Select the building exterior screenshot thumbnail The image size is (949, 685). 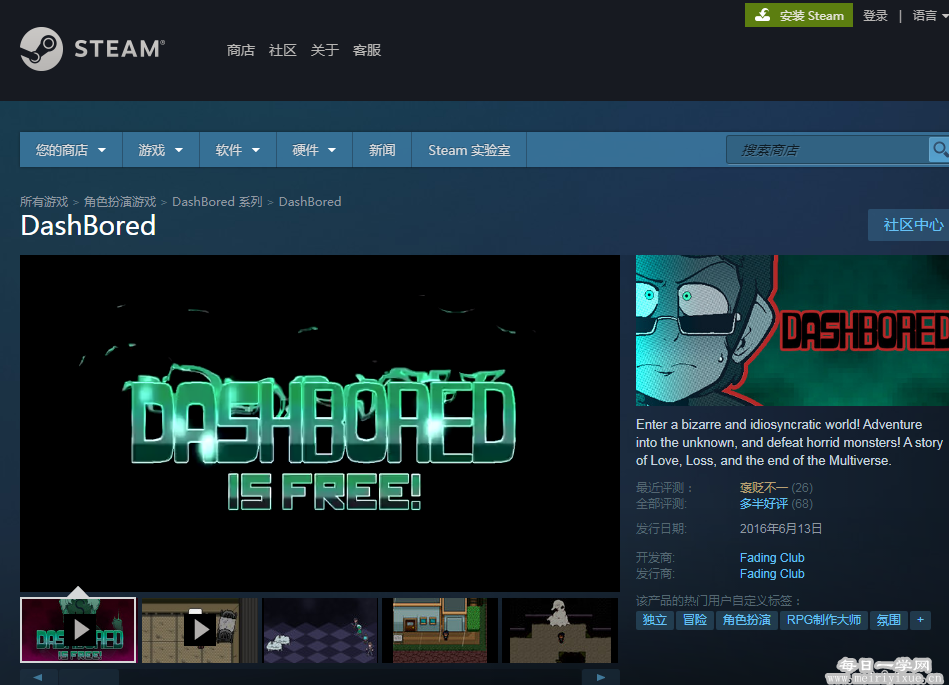point(440,630)
